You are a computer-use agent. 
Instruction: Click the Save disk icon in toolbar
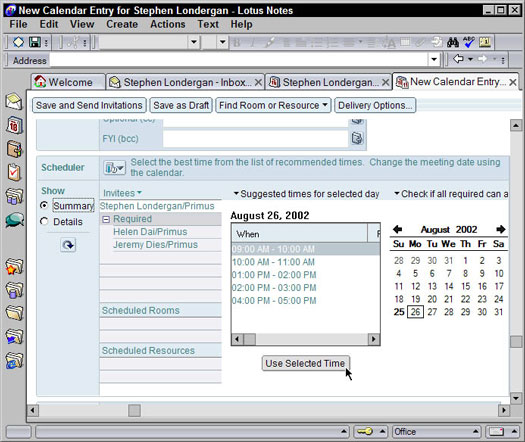pyautogui.click(x=34, y=42)
